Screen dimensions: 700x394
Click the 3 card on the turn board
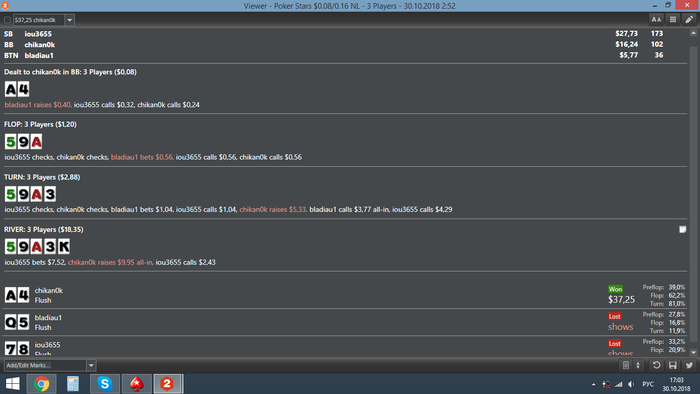(x=50, y=194)
